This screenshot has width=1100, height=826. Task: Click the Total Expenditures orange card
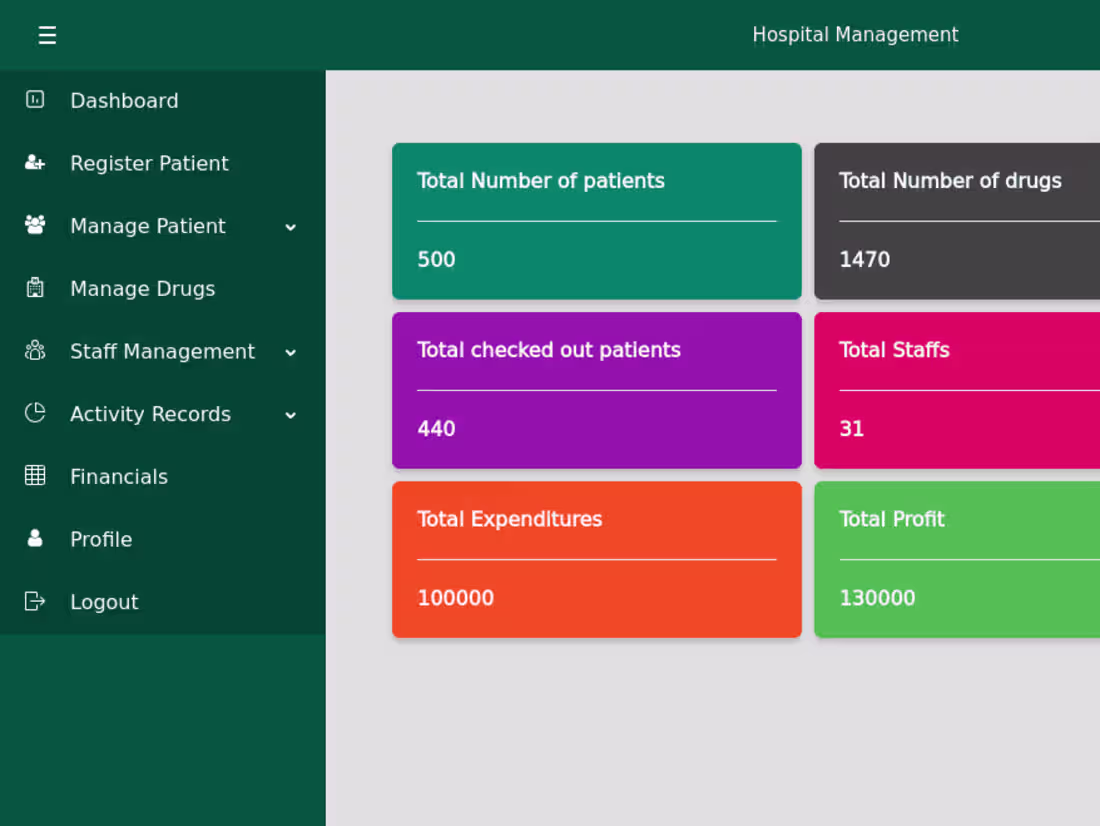click(596, 559)
